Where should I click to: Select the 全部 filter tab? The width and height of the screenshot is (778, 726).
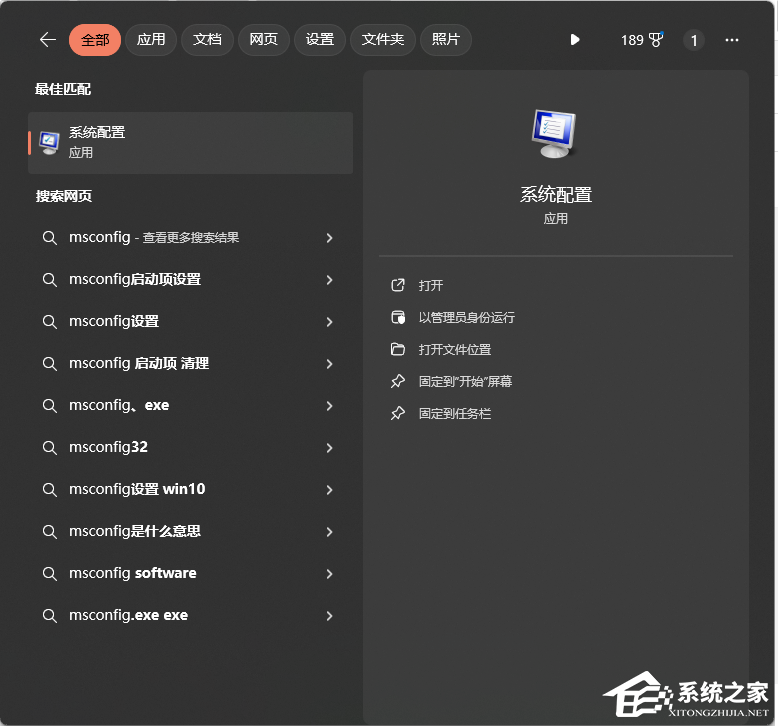(x=95, y=40)
